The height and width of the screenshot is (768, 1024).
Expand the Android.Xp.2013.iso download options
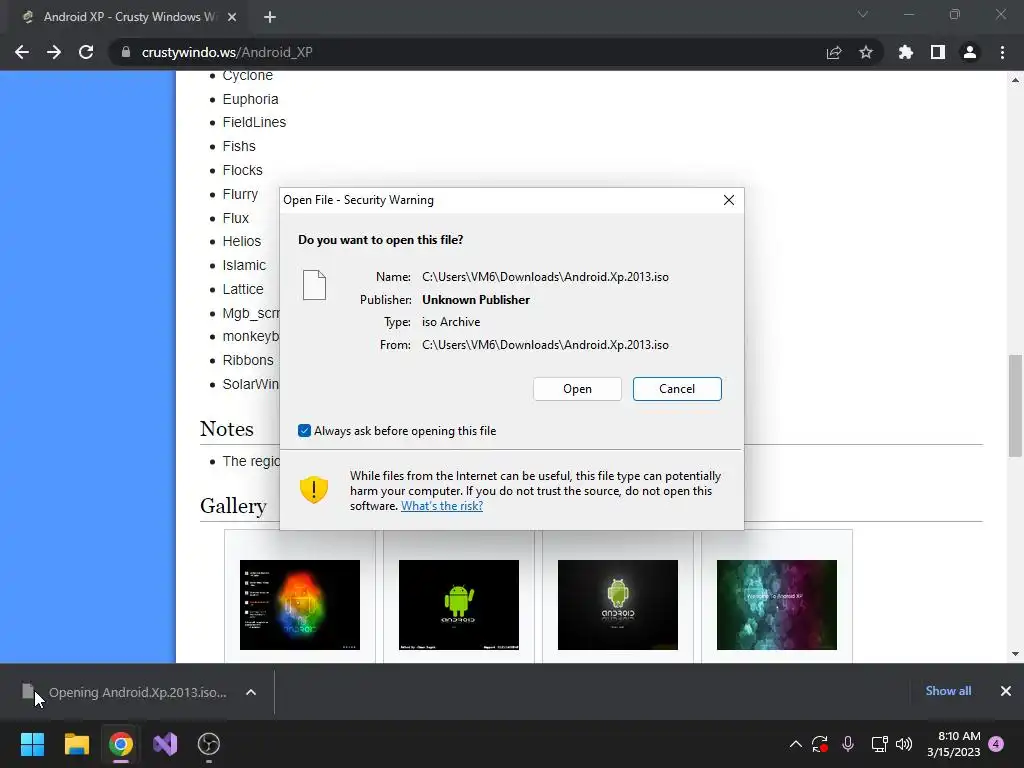tap(251, 692)
